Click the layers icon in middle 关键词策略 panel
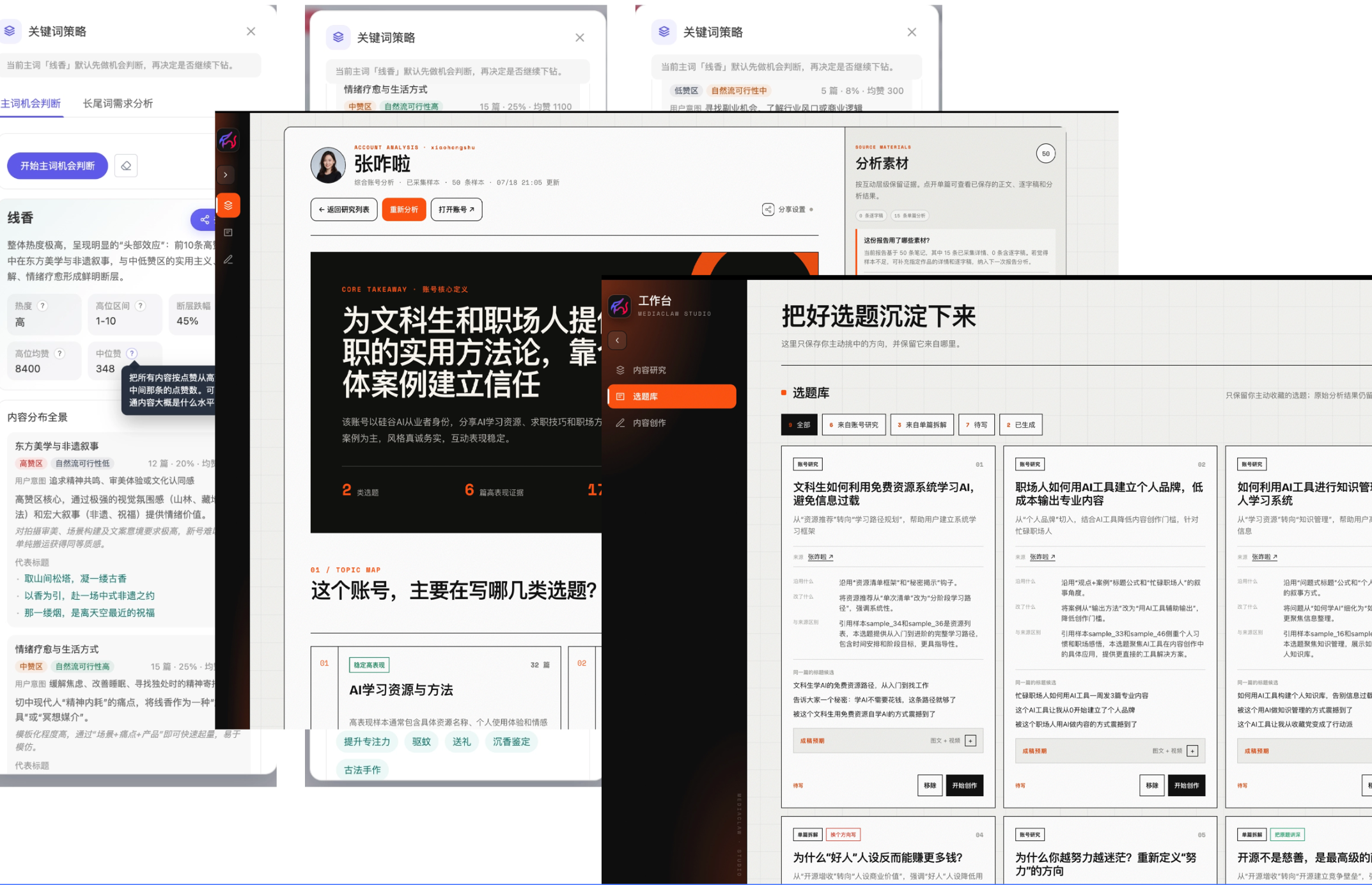1372x885 pixels. (x=338, y=37)
